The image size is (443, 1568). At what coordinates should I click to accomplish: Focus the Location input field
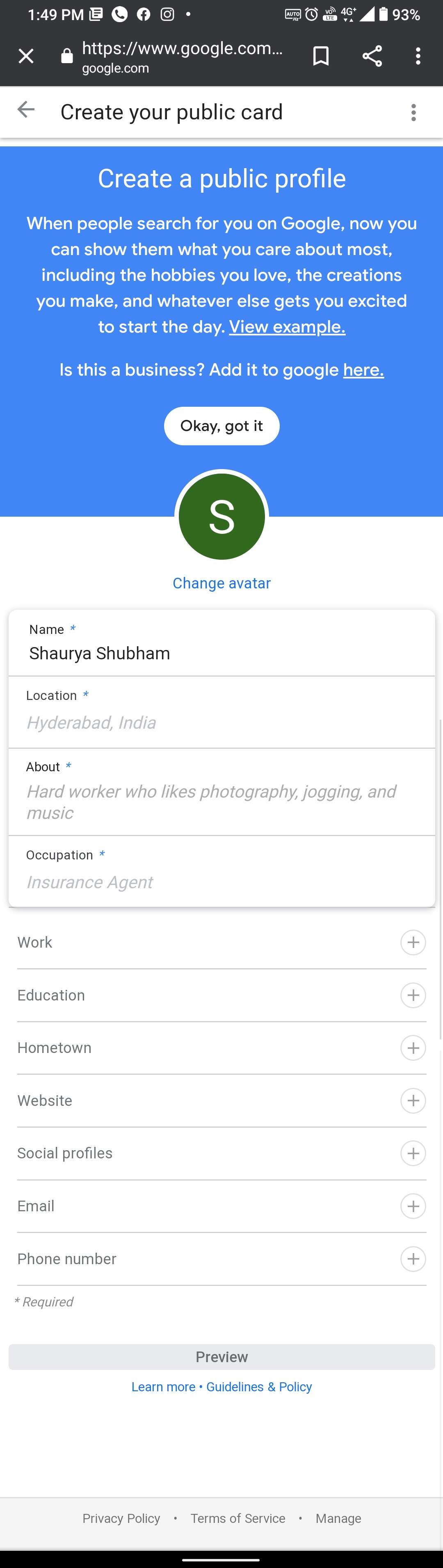pyautogui.click(x=221, y=722)
